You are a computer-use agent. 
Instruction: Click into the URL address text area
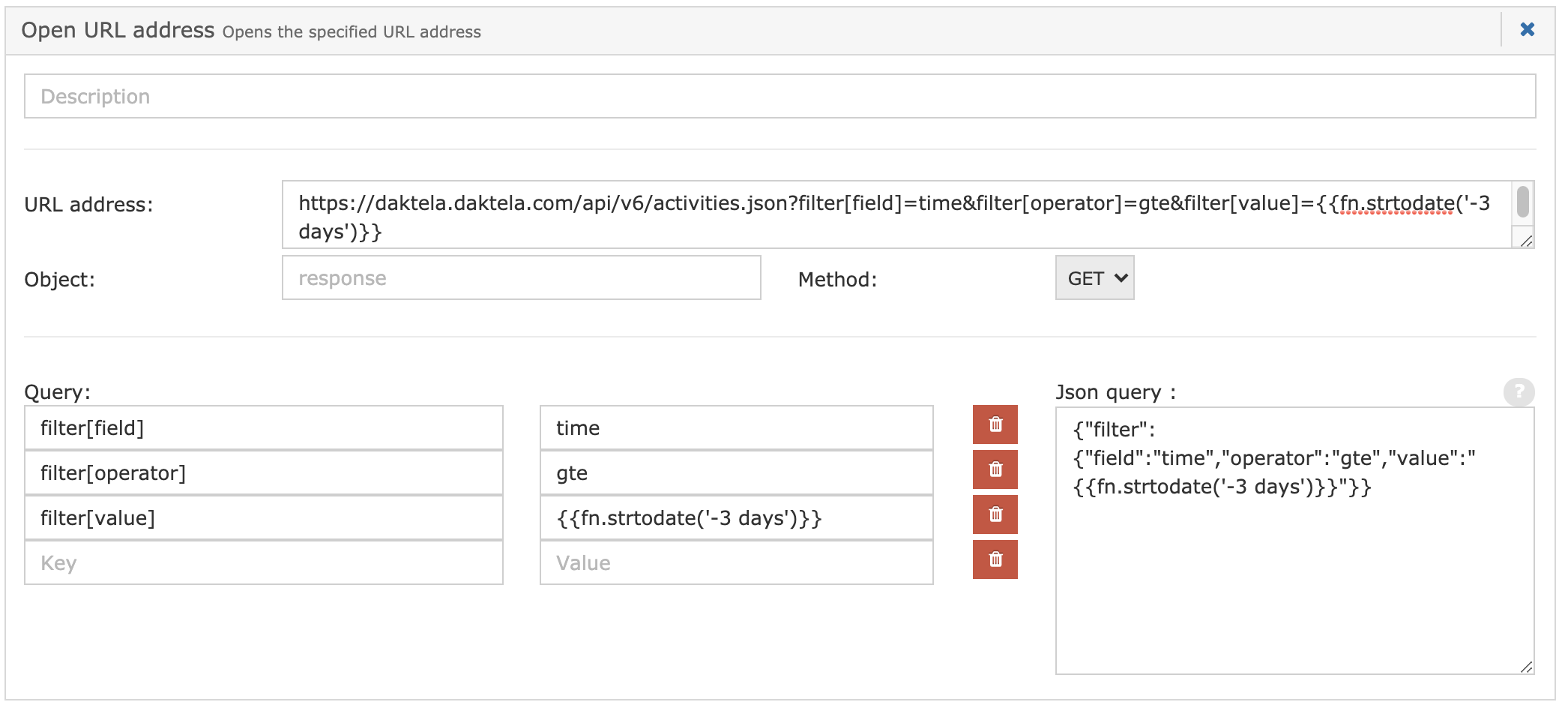(896, 216)
